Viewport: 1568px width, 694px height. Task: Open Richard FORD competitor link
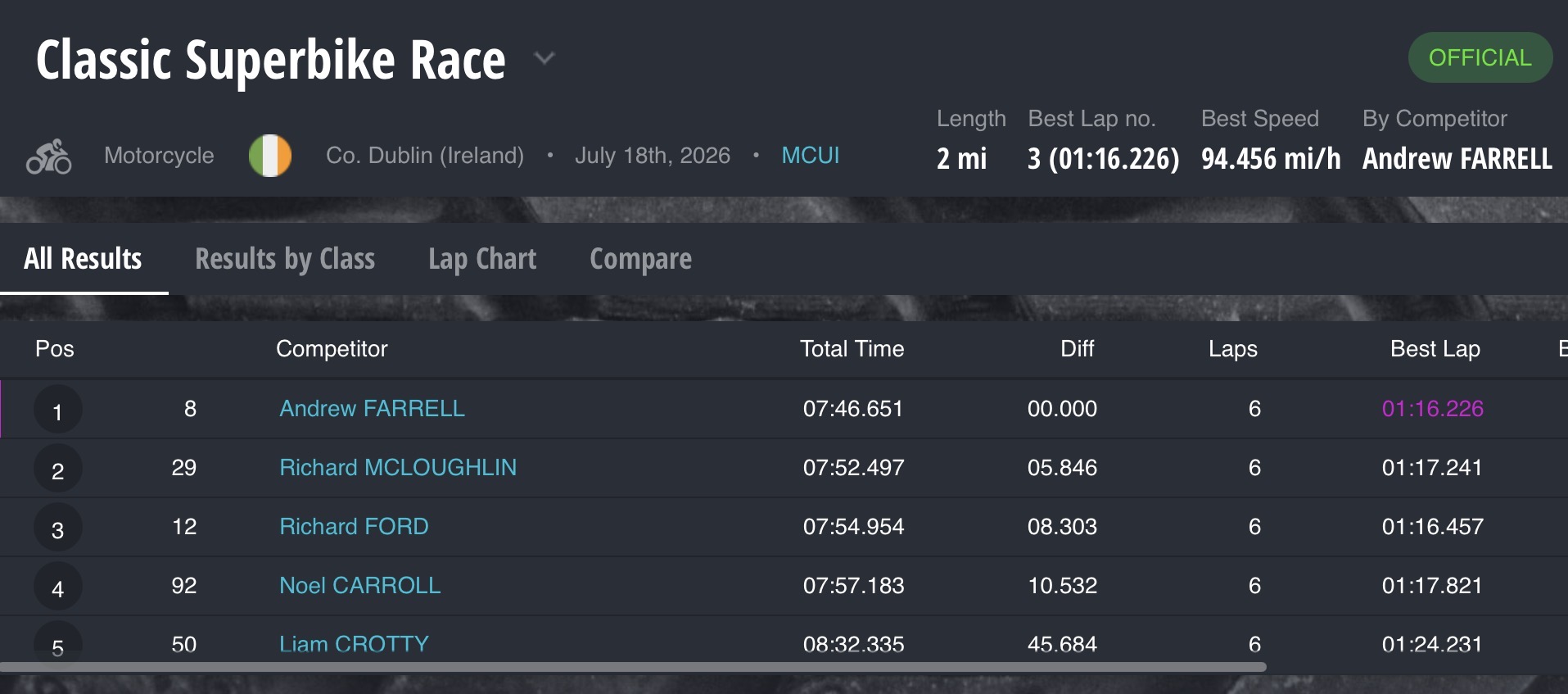click(x=354, y=526)
